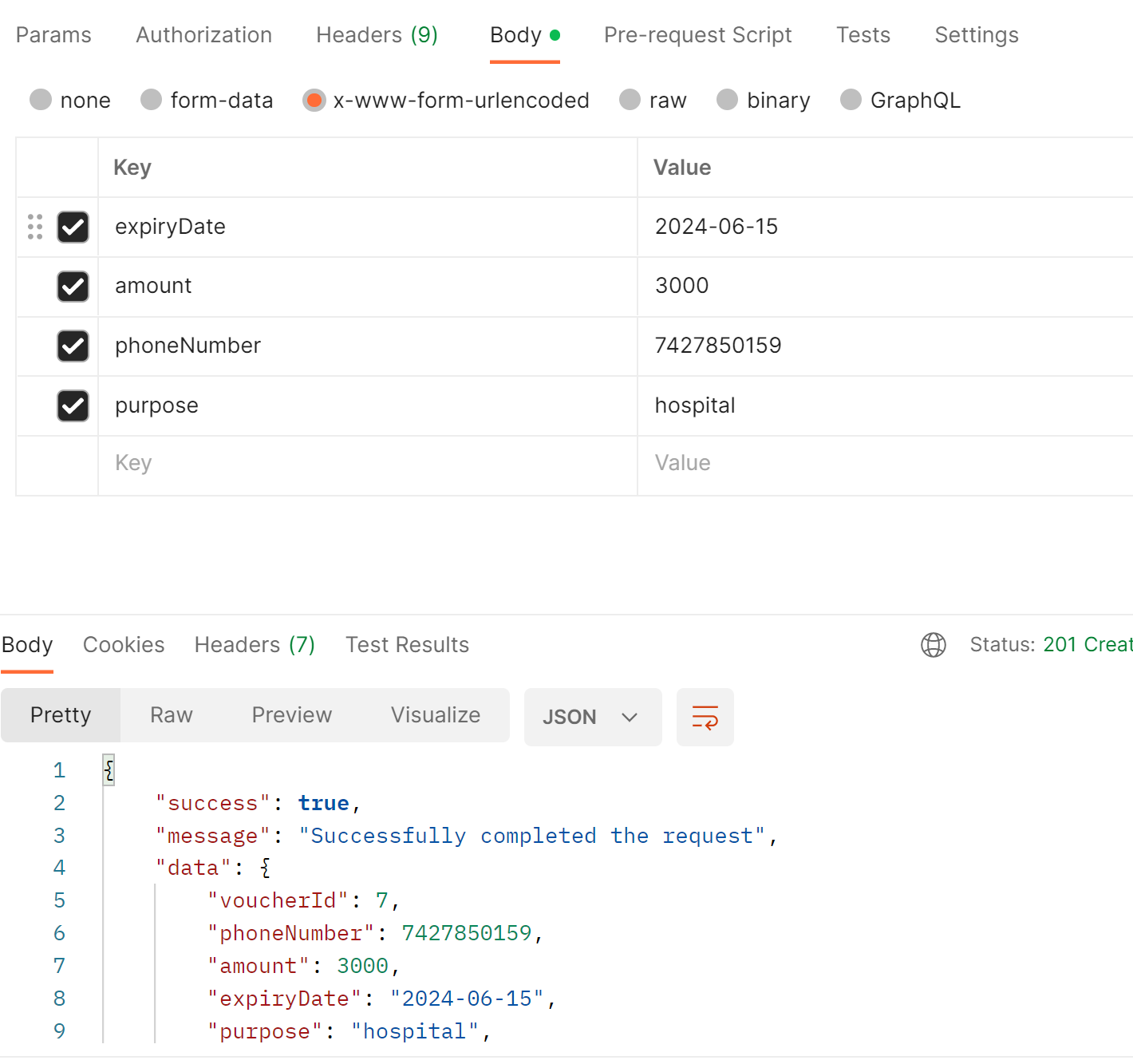The height and width of the screenshot is (1064, 1133).
Task: Collapse the JSON object at line 1
Action: [109, 769]
